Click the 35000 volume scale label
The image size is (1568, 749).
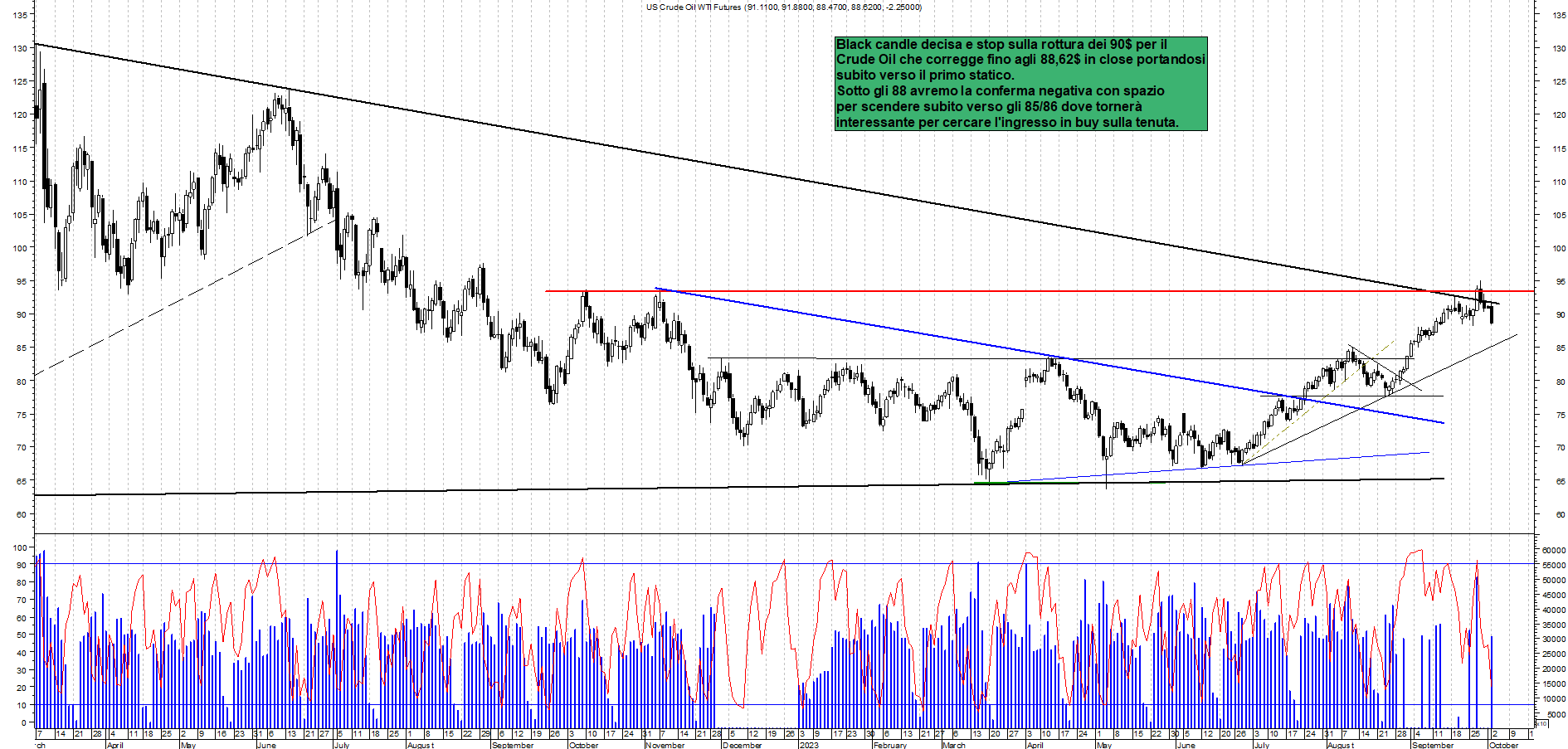point(1554,625)
